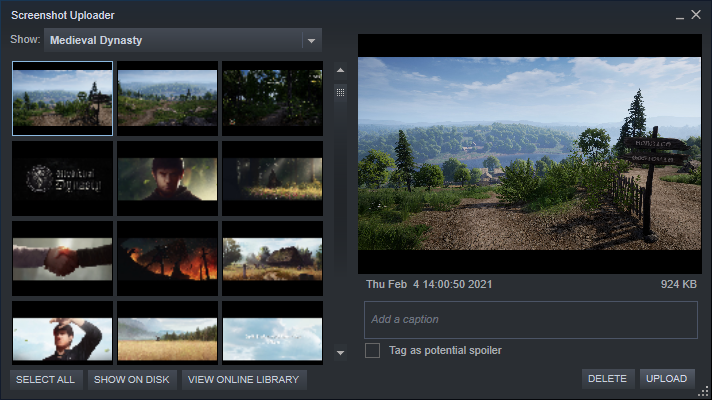Click the Medieval Dynasty combo box
Viewport: 712px width, 400px height.
(x=183, y=40)
